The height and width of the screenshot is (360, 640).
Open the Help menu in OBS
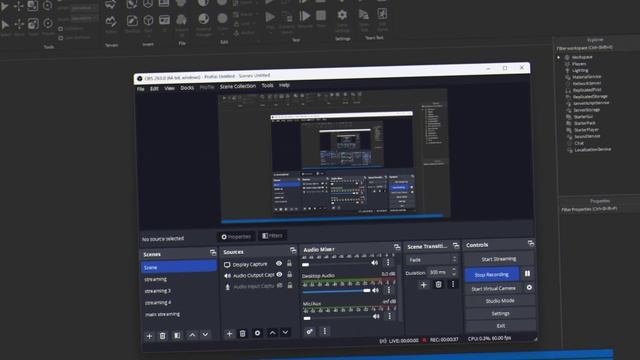coord(284,85)
